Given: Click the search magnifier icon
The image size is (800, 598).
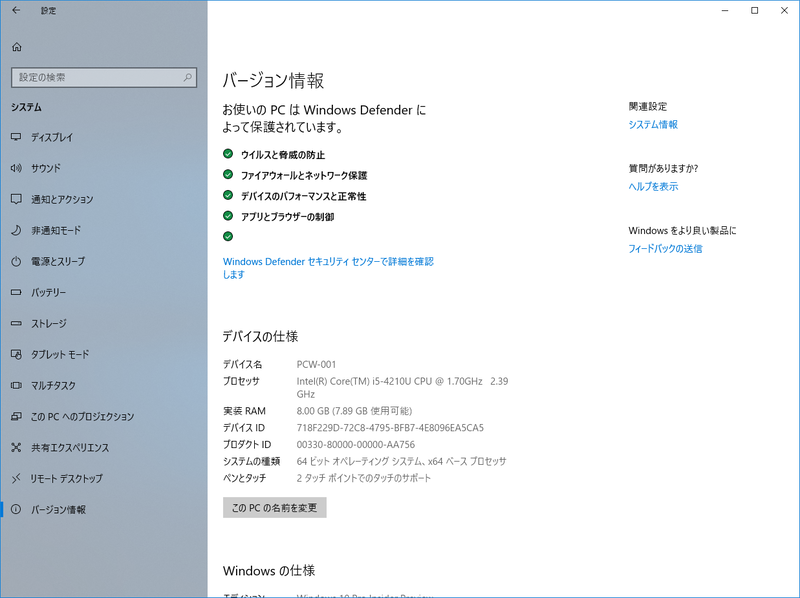Looking at the screenshot, I should tap(187, 78).
